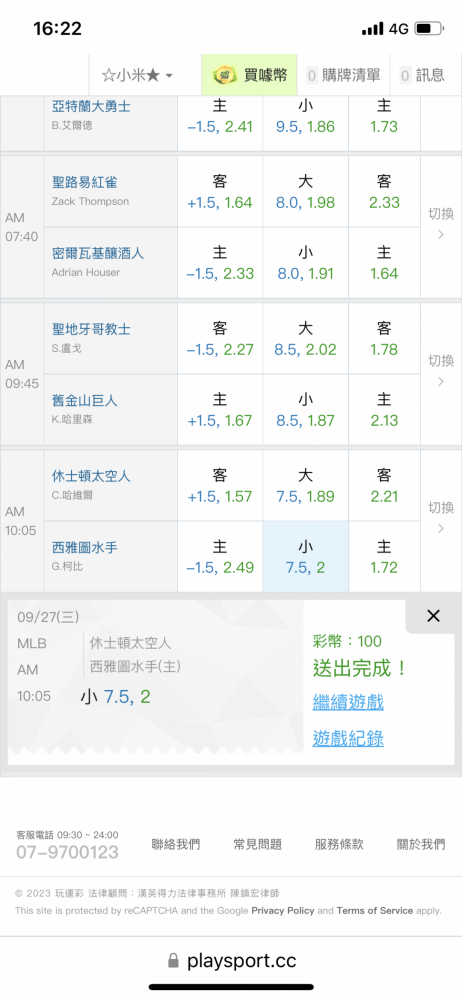Viewport: 462px width, 1000px height.
Task: Tap the lock icon beside playsport.cc
Action: tap(172, 960)
